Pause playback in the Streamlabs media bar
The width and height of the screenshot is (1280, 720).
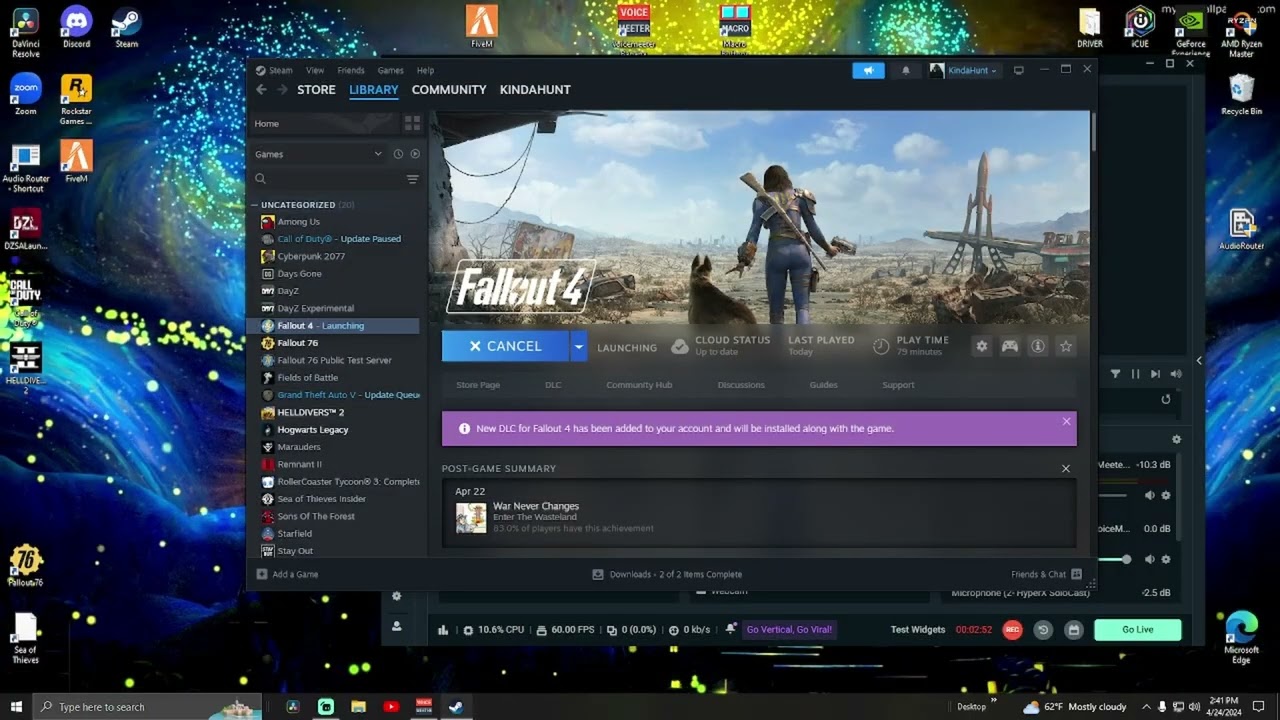[x=1135, y=374]
